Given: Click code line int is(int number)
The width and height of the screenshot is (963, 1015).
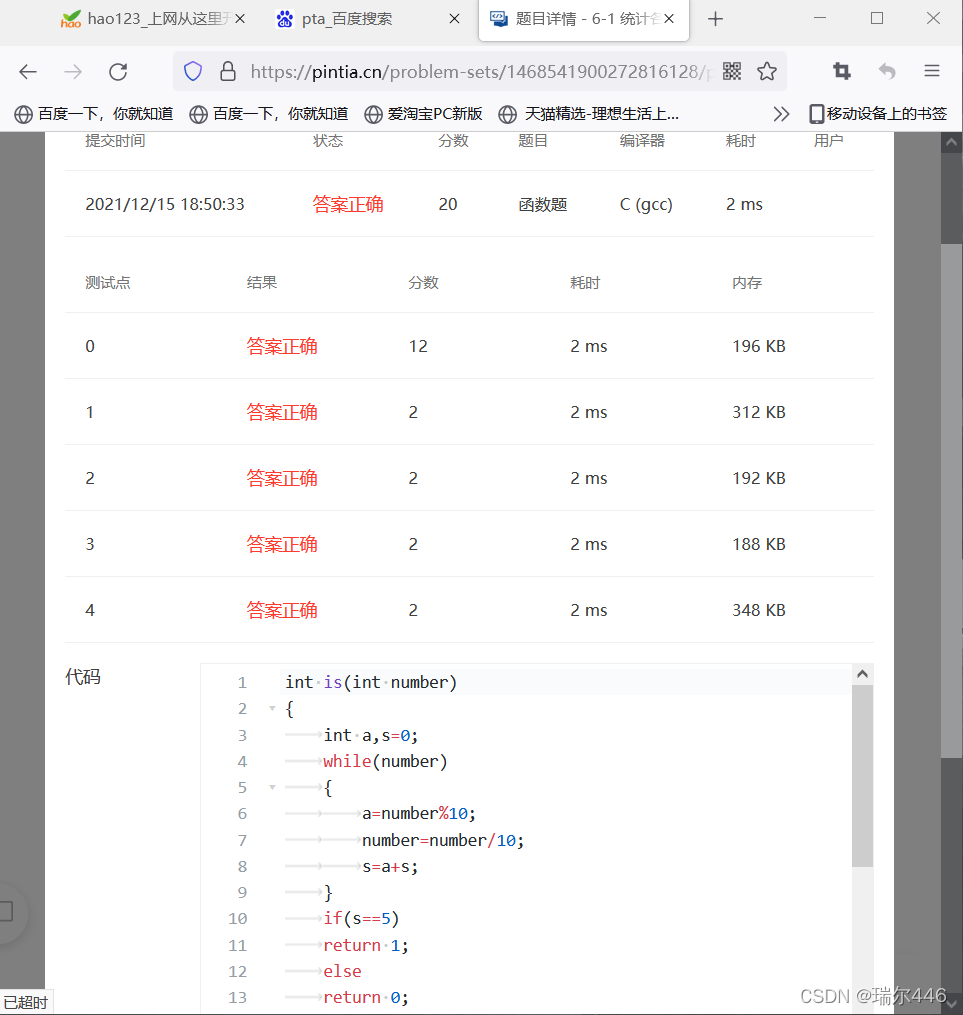Looking at the screenshot, I should (371, 682).
